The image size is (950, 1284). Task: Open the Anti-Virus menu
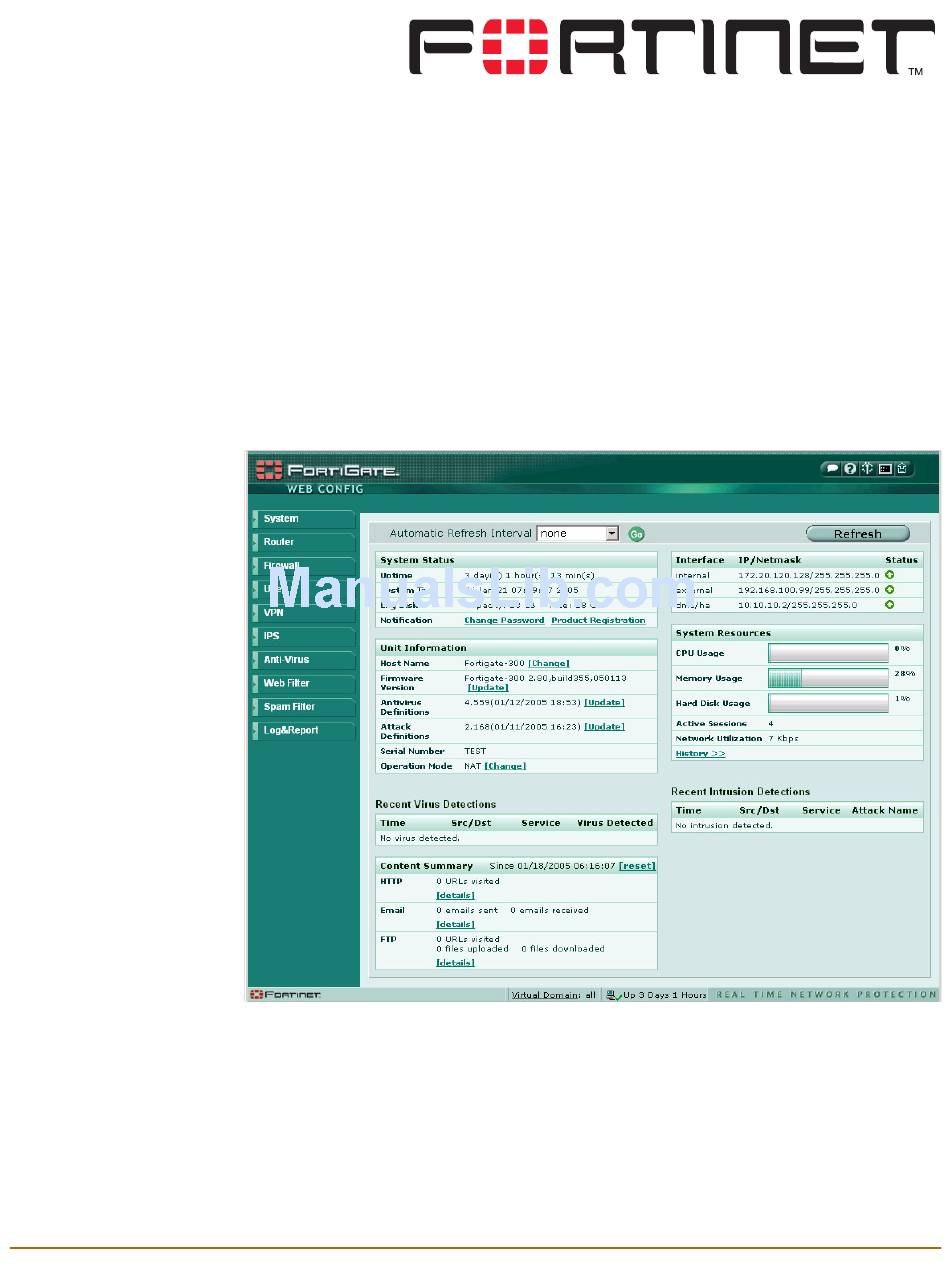(304, 660)
